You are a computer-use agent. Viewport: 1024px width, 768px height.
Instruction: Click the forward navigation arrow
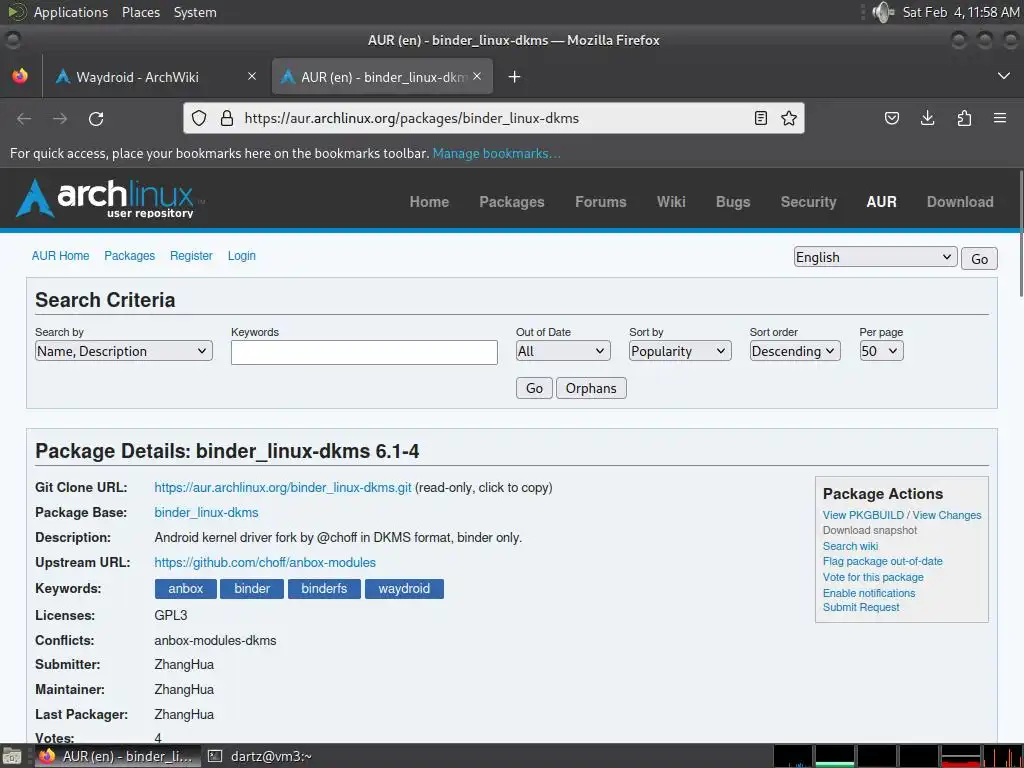(x=60, y=119)
